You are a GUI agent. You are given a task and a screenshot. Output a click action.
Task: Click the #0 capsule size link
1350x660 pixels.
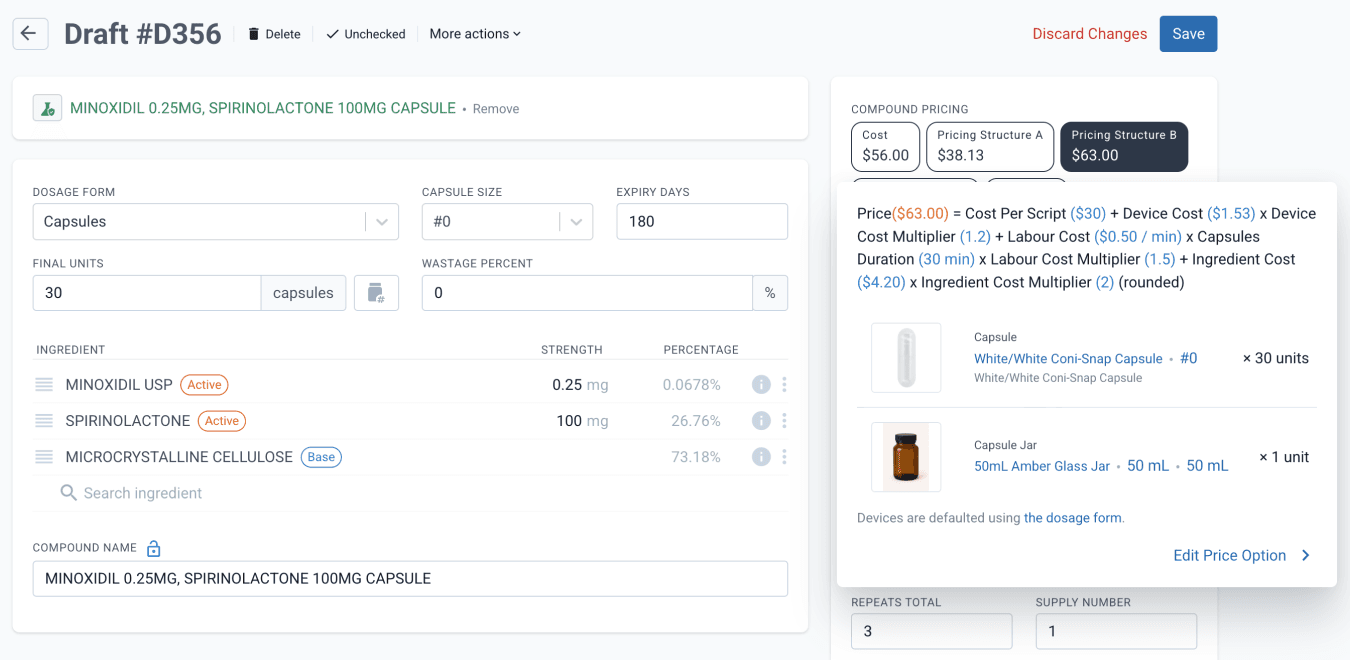point(1188,359)
